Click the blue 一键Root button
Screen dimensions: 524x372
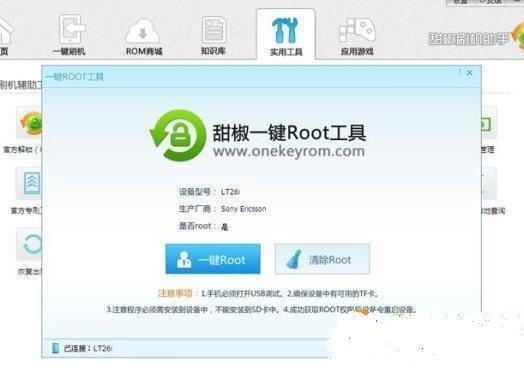coord(213,259)
